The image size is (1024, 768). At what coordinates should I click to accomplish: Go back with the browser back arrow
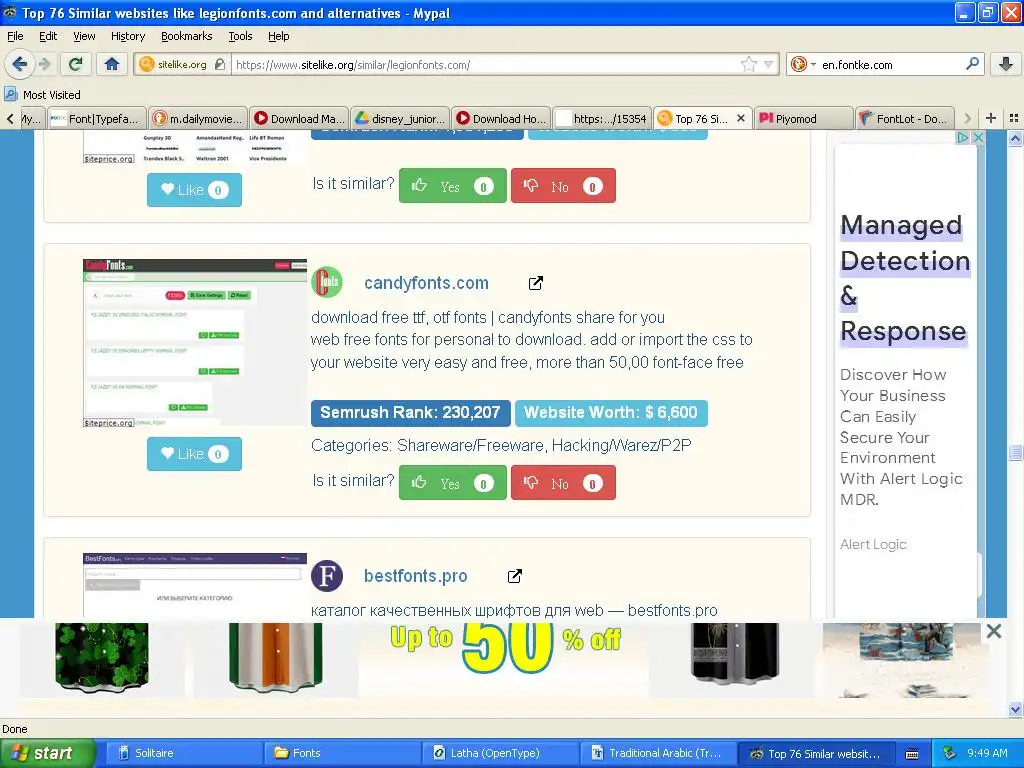[19, 64]
